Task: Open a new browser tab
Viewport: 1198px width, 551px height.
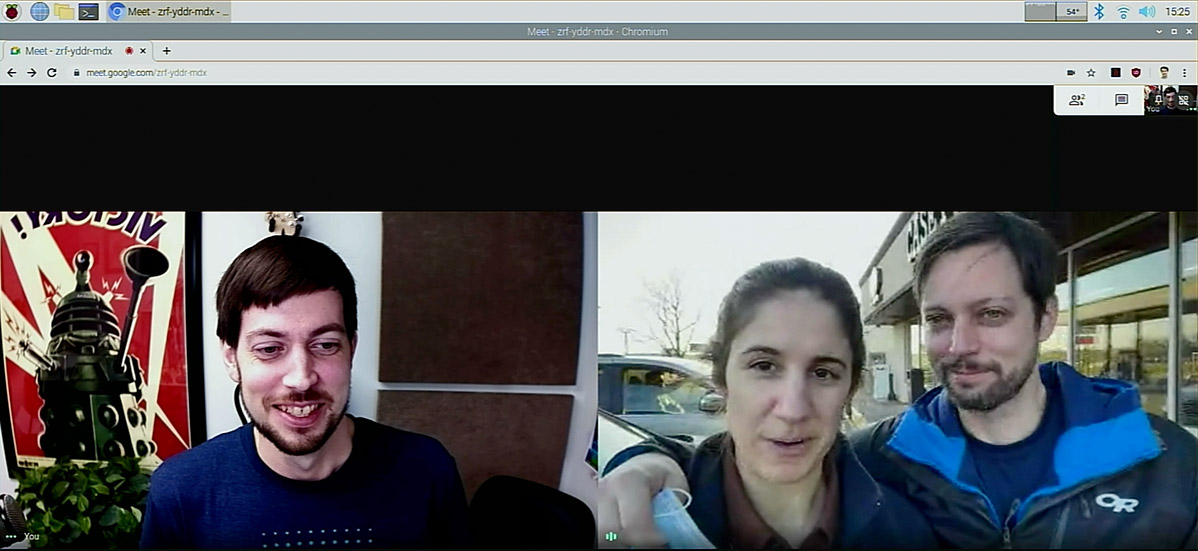Action: click(167, 51)
